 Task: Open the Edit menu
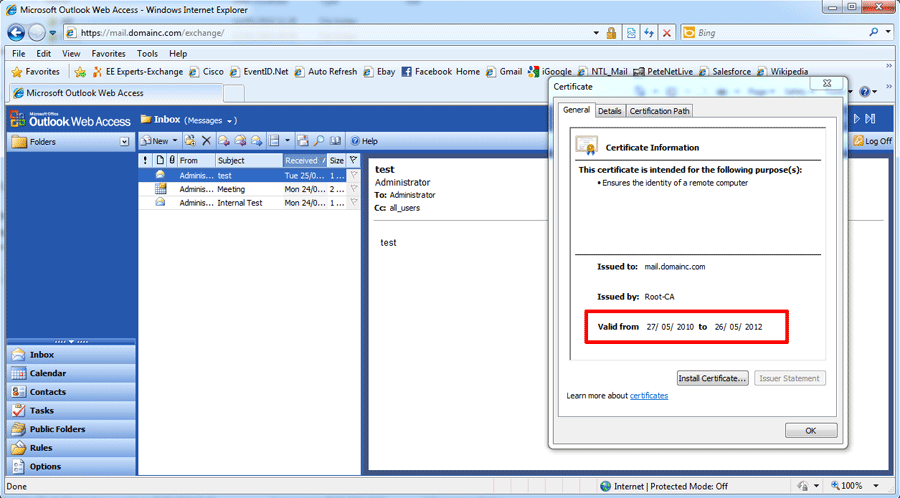(x=44, y=53)
